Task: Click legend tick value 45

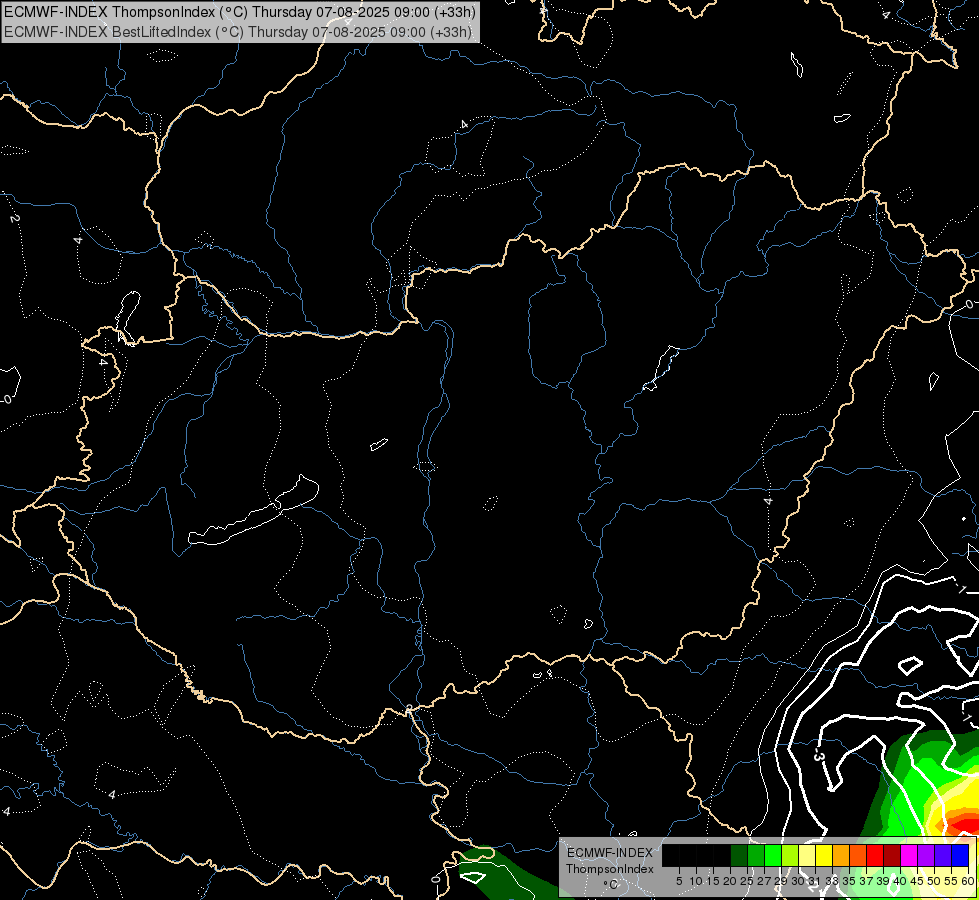Action: point(917,881)
